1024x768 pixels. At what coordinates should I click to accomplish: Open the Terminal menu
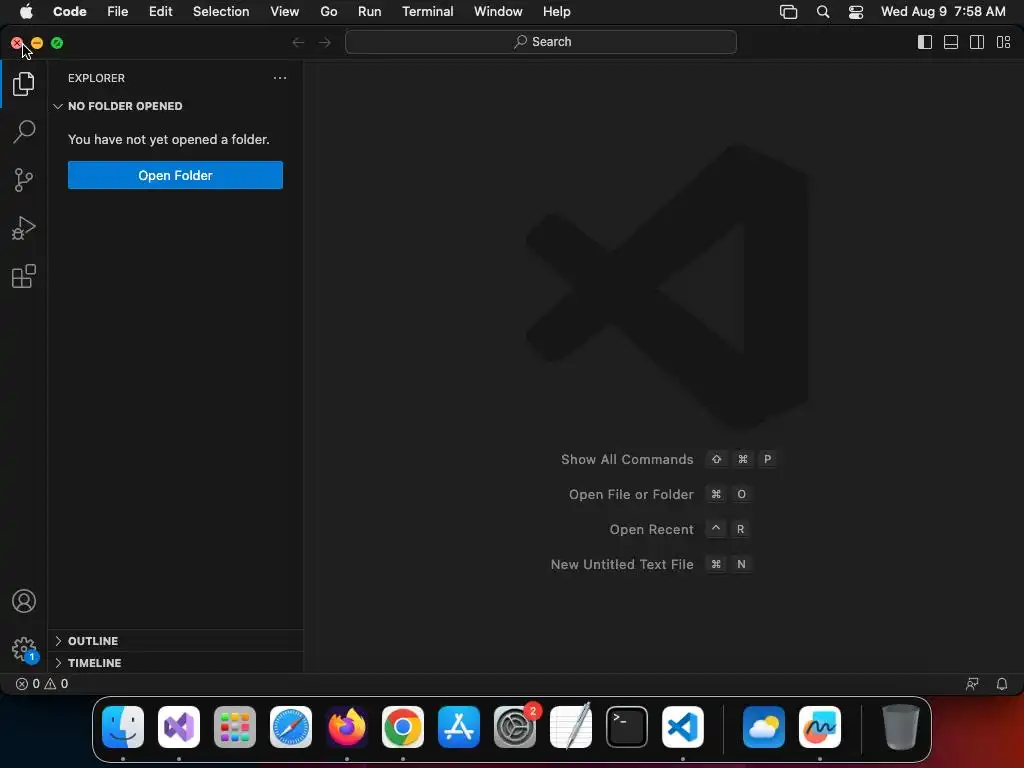pos(428,12)
